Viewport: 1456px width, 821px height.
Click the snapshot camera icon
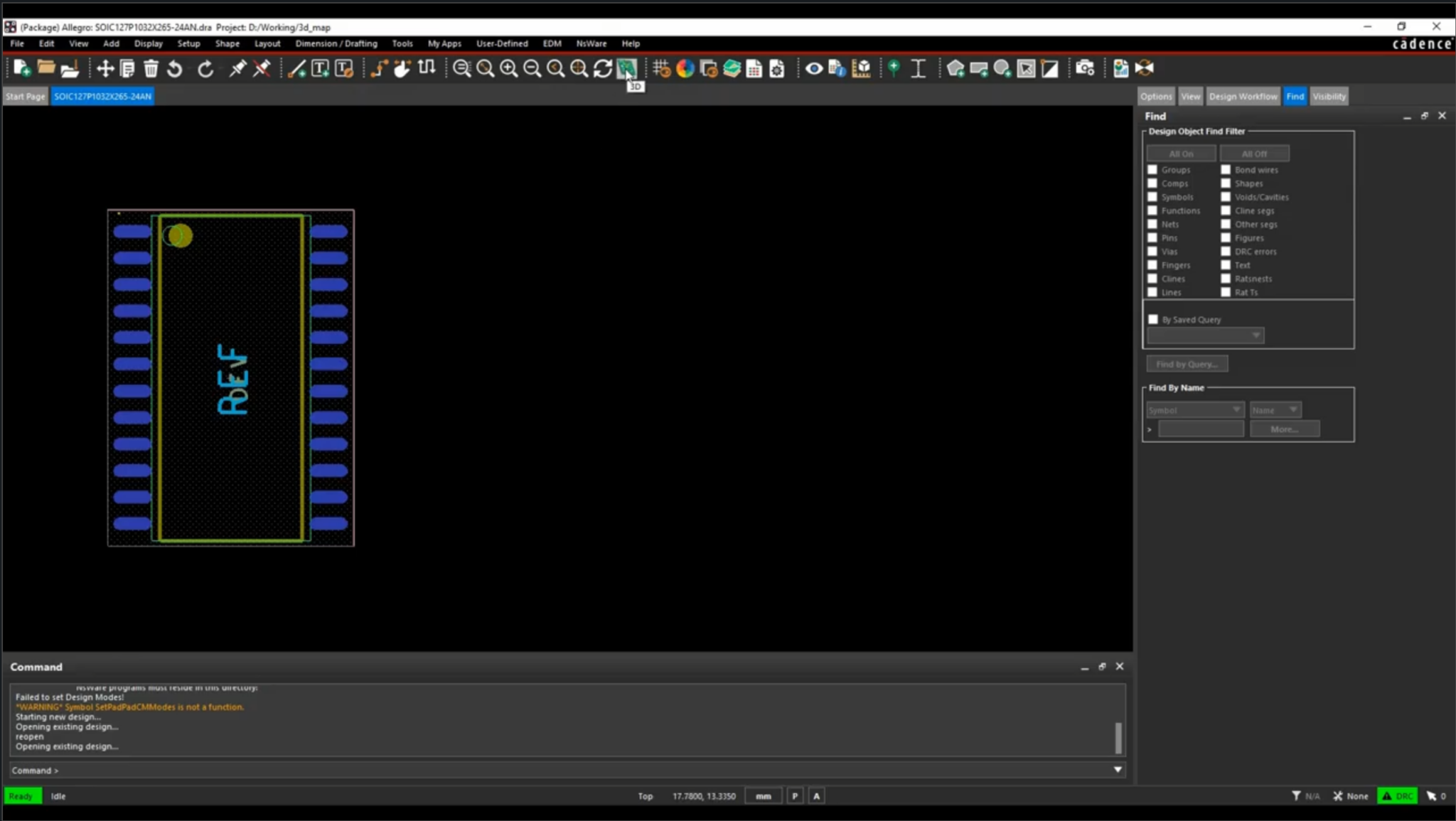coord(1086,68)
